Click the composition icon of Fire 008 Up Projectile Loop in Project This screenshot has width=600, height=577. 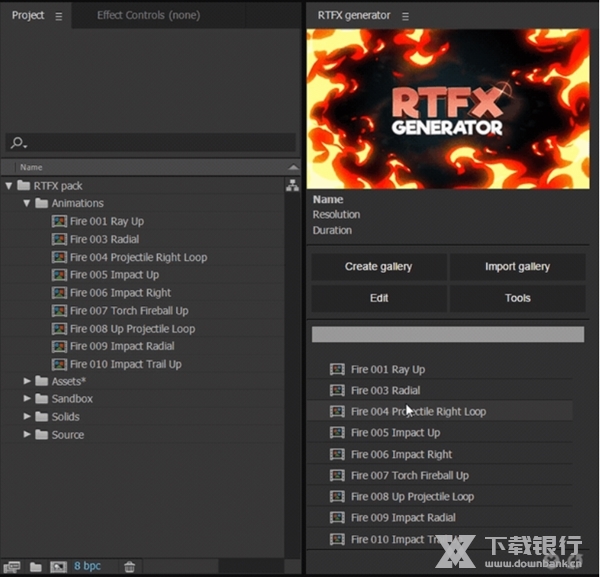tap(59, 328)
